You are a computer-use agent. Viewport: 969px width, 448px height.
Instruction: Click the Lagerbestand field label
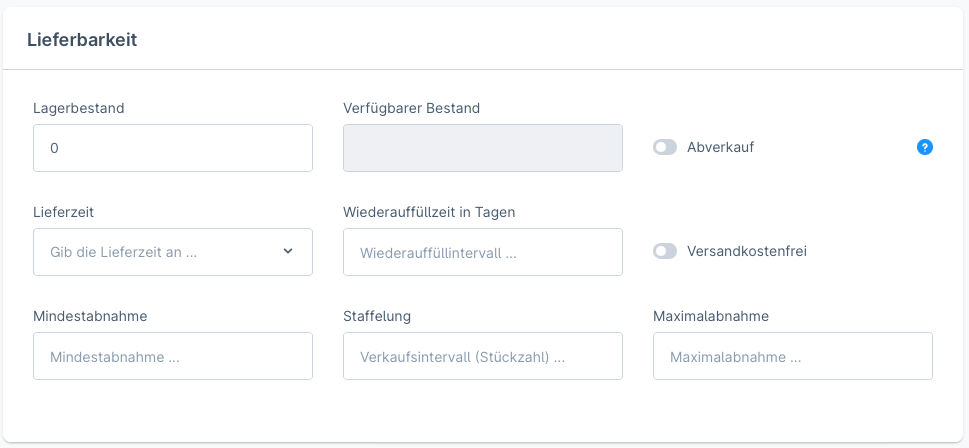click(78, 108)
